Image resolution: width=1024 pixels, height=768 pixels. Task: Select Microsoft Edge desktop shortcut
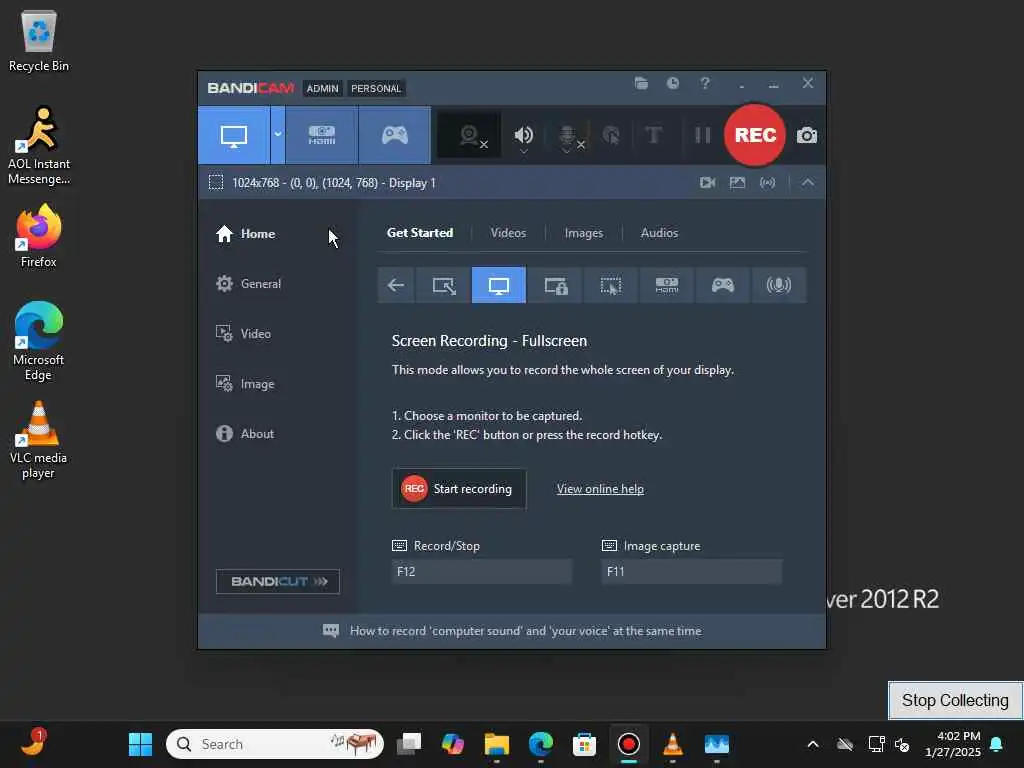click(39, 341)
